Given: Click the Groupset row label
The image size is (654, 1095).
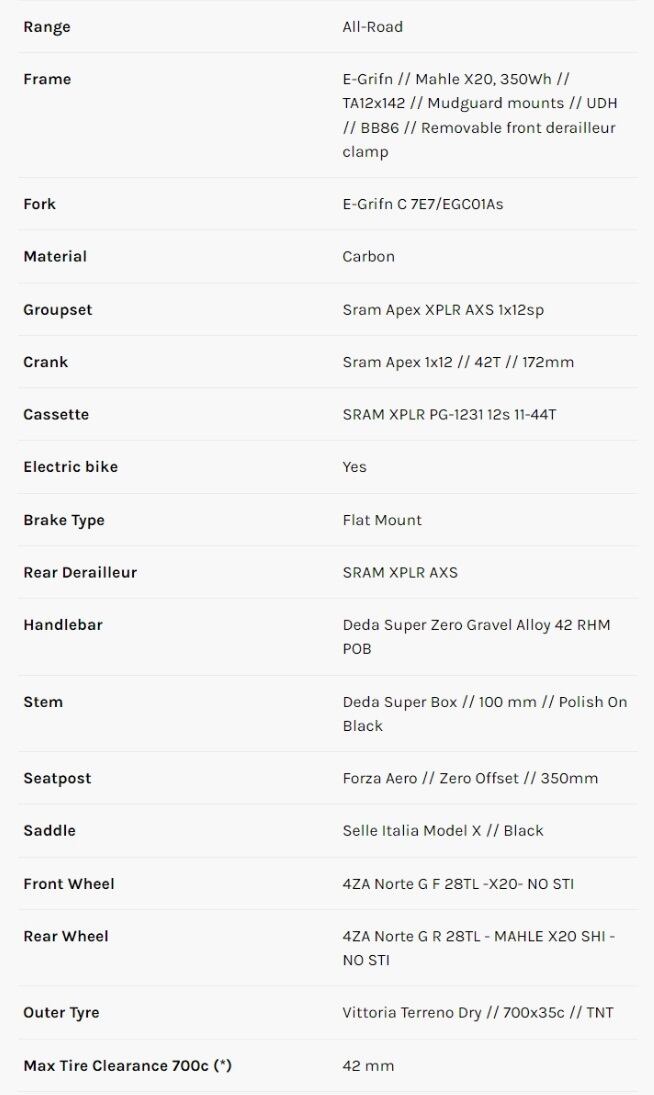Looking at the screenshot, I should [57, 310].
